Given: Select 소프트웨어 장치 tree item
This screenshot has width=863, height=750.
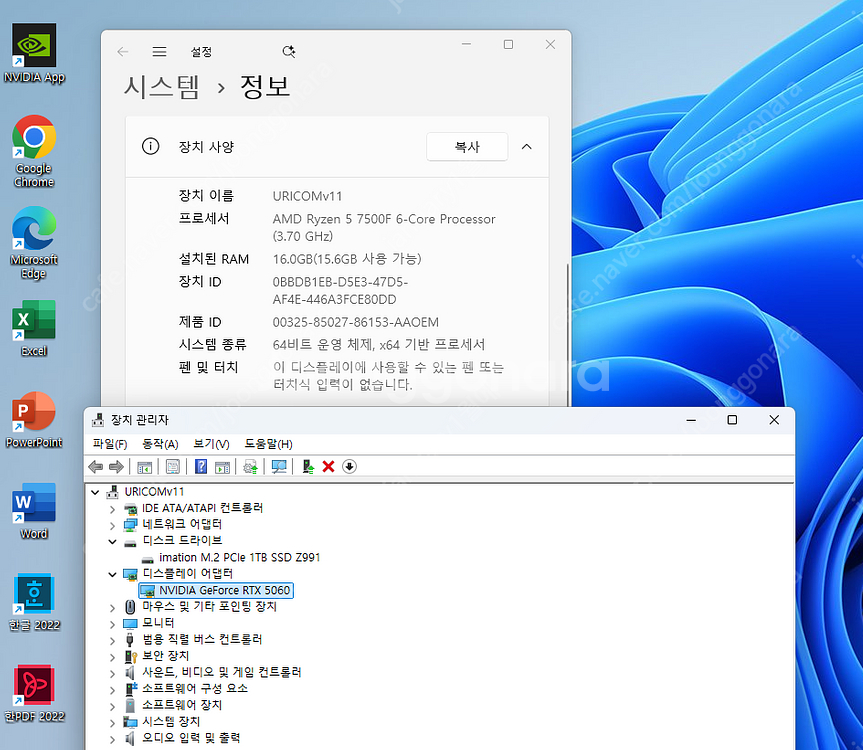Looking at the screenshot, I should point(182,705).
